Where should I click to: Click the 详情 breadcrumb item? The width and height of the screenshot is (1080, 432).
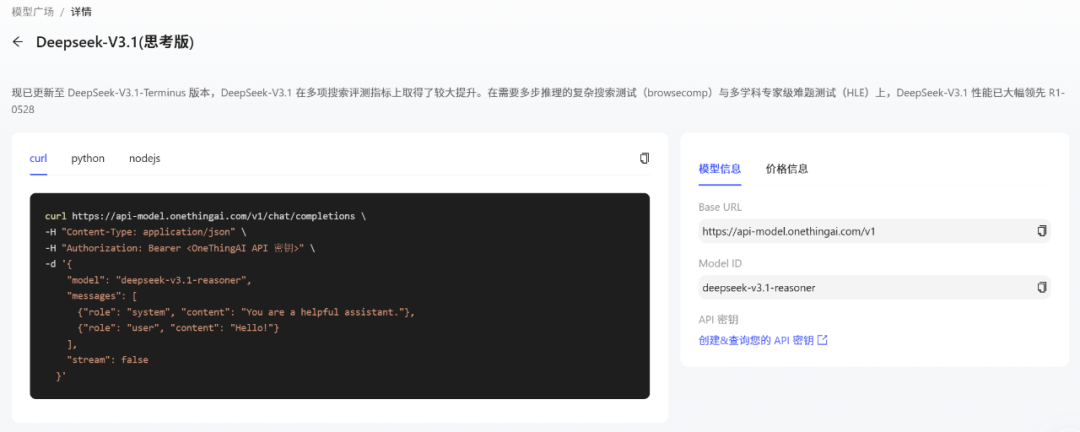point(82,11)
